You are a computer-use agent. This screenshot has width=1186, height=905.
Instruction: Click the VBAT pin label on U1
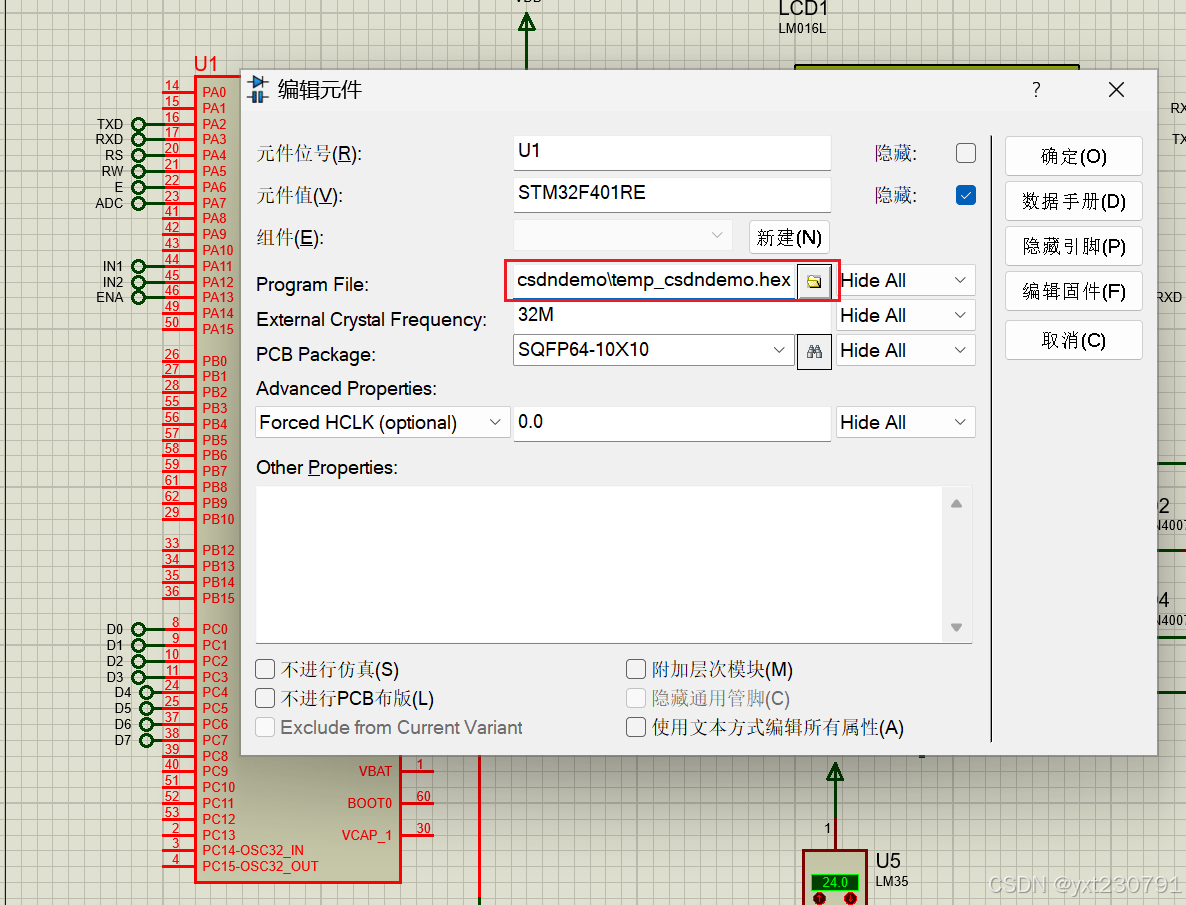click(x=375, y=771)
